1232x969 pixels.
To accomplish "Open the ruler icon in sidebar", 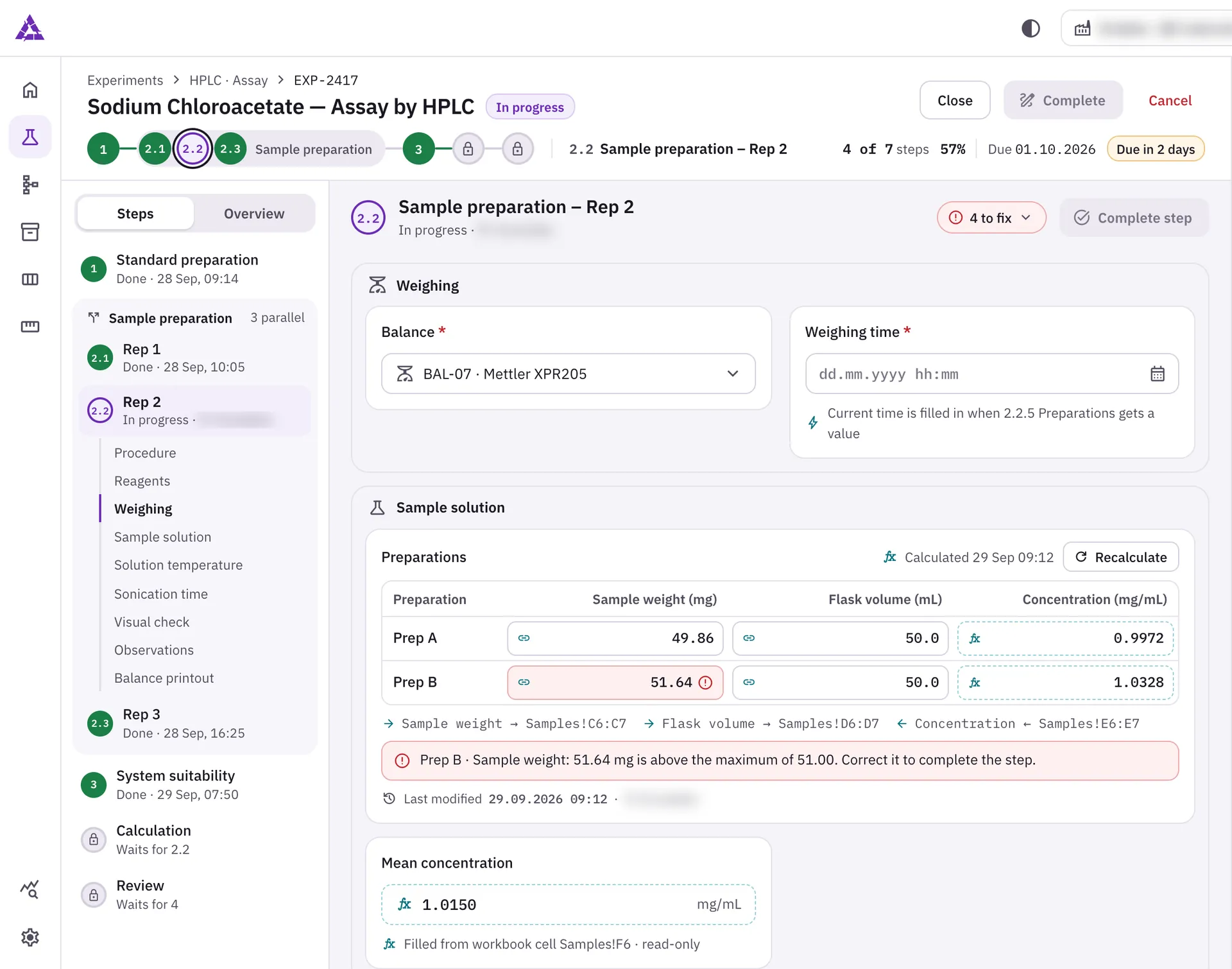I will pyautogui.click(x=30, y=327).
